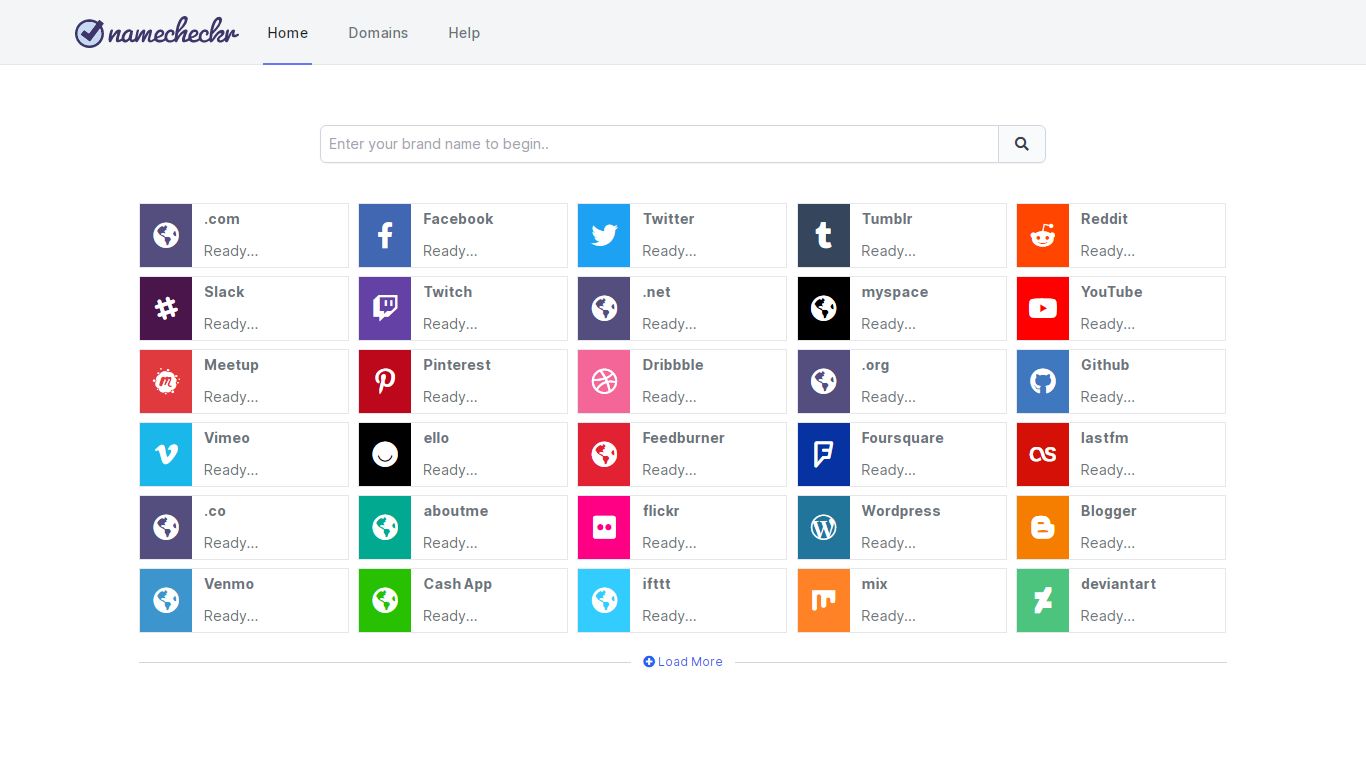Click Ready status under mix

click(x=889, y=616)
